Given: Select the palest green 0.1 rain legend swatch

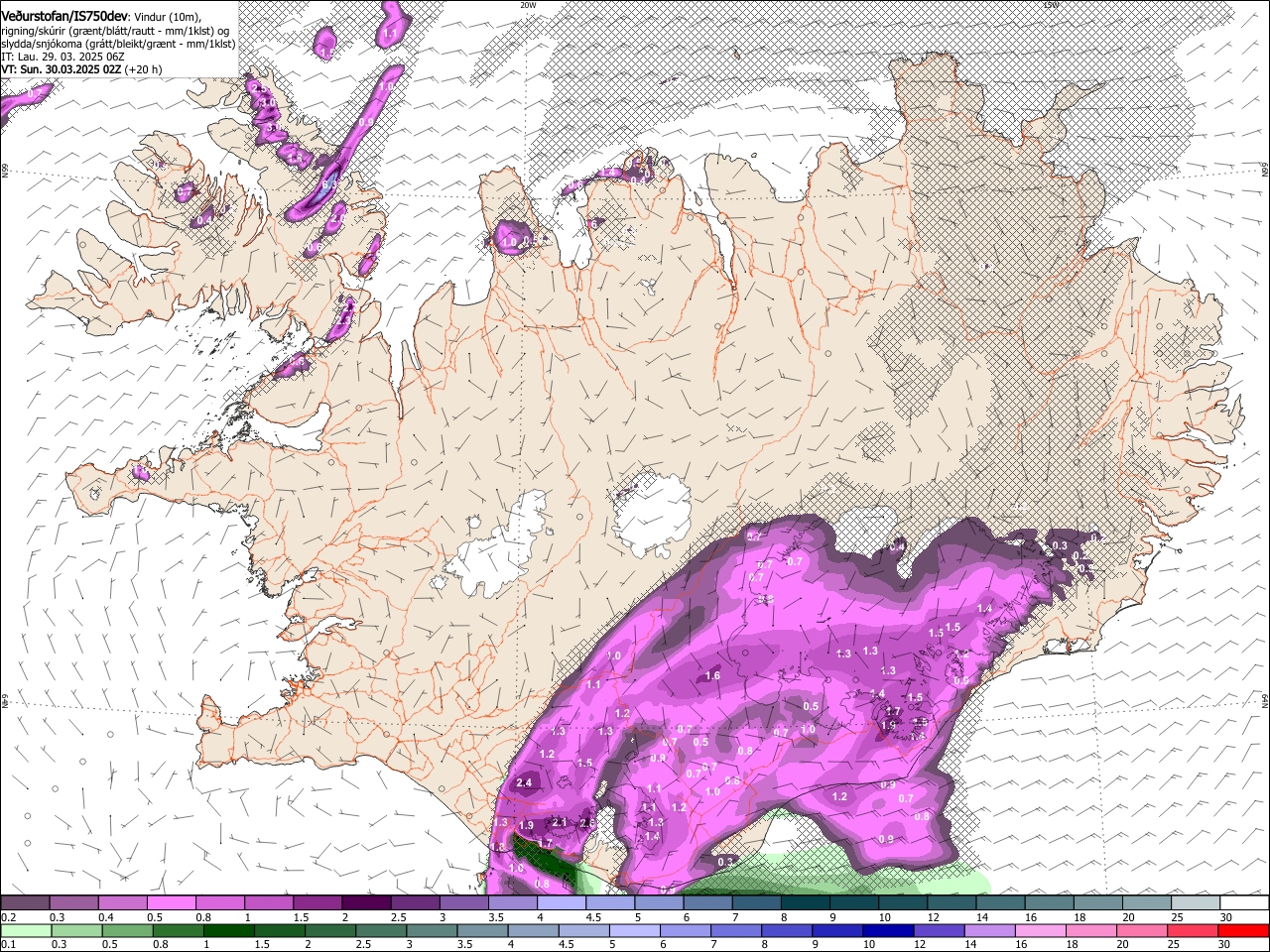Looking at the screenshot, I should point(26,930).
